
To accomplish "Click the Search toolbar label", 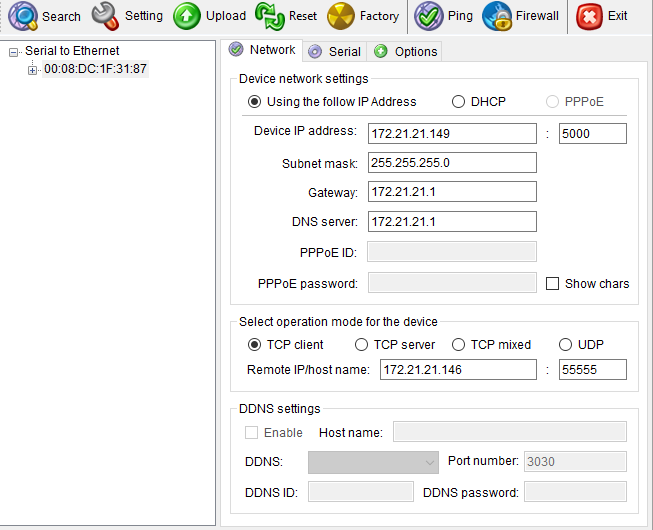I will (61, 17).
